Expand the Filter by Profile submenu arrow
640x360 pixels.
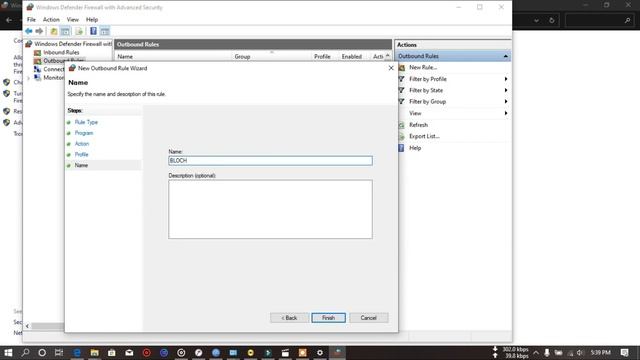click(x=506, y=79)
